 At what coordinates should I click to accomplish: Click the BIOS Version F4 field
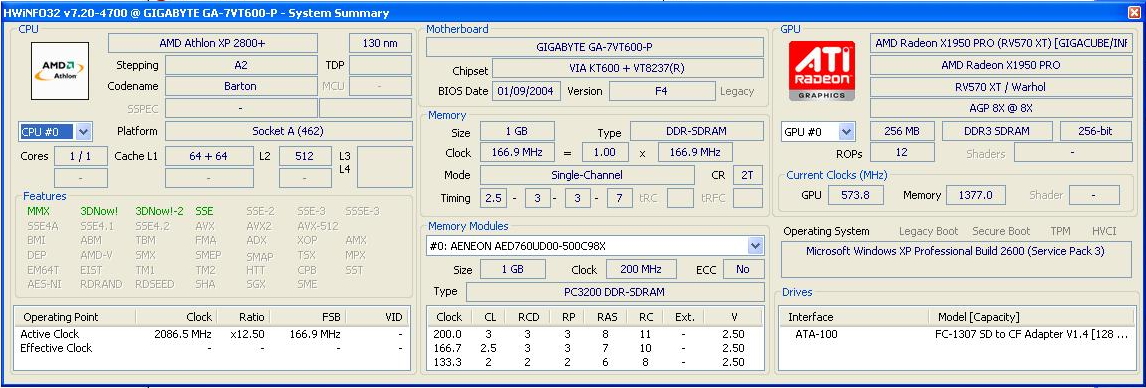coord(661,91)
